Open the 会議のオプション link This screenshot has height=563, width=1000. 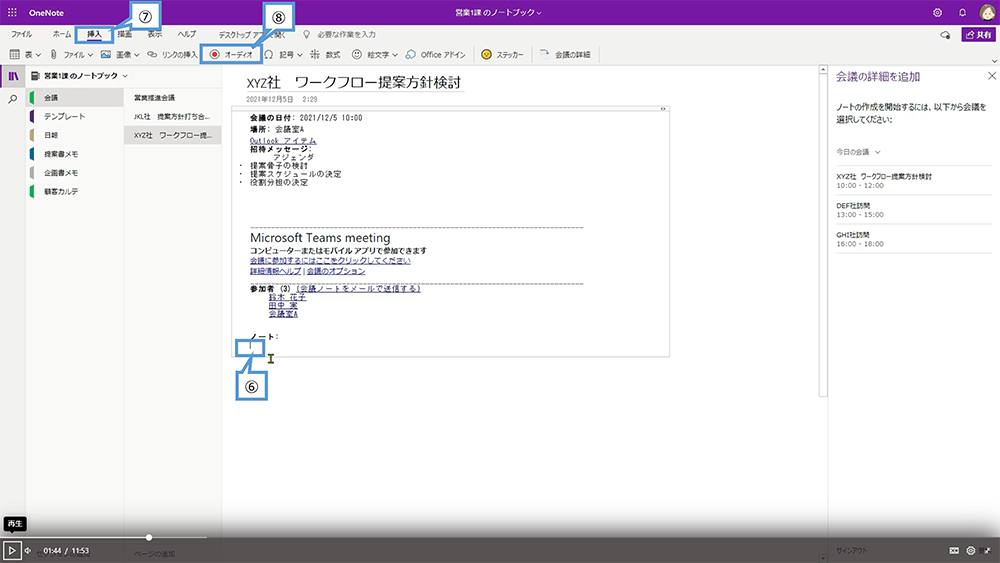(x=336, y=271)
